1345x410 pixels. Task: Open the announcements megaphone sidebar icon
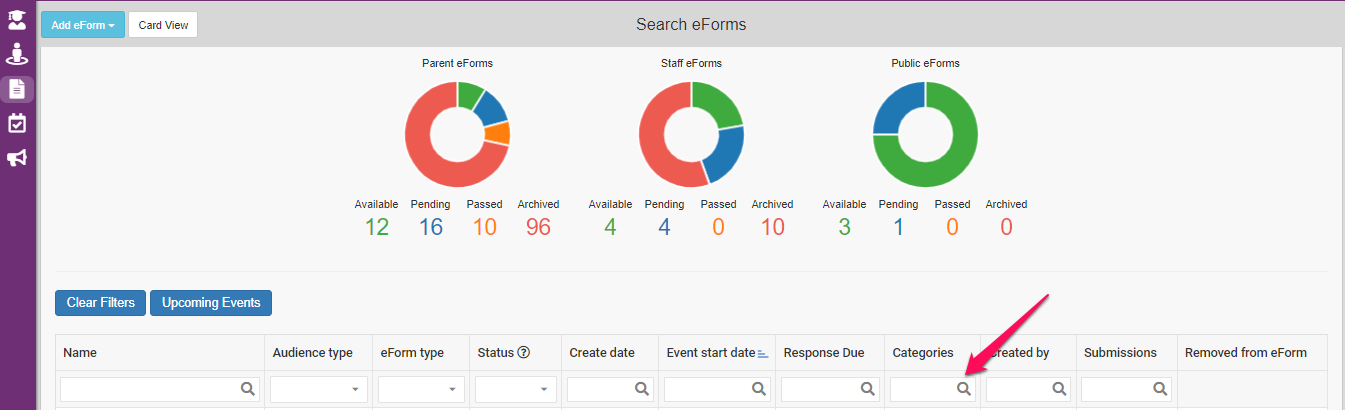[17, 158]
